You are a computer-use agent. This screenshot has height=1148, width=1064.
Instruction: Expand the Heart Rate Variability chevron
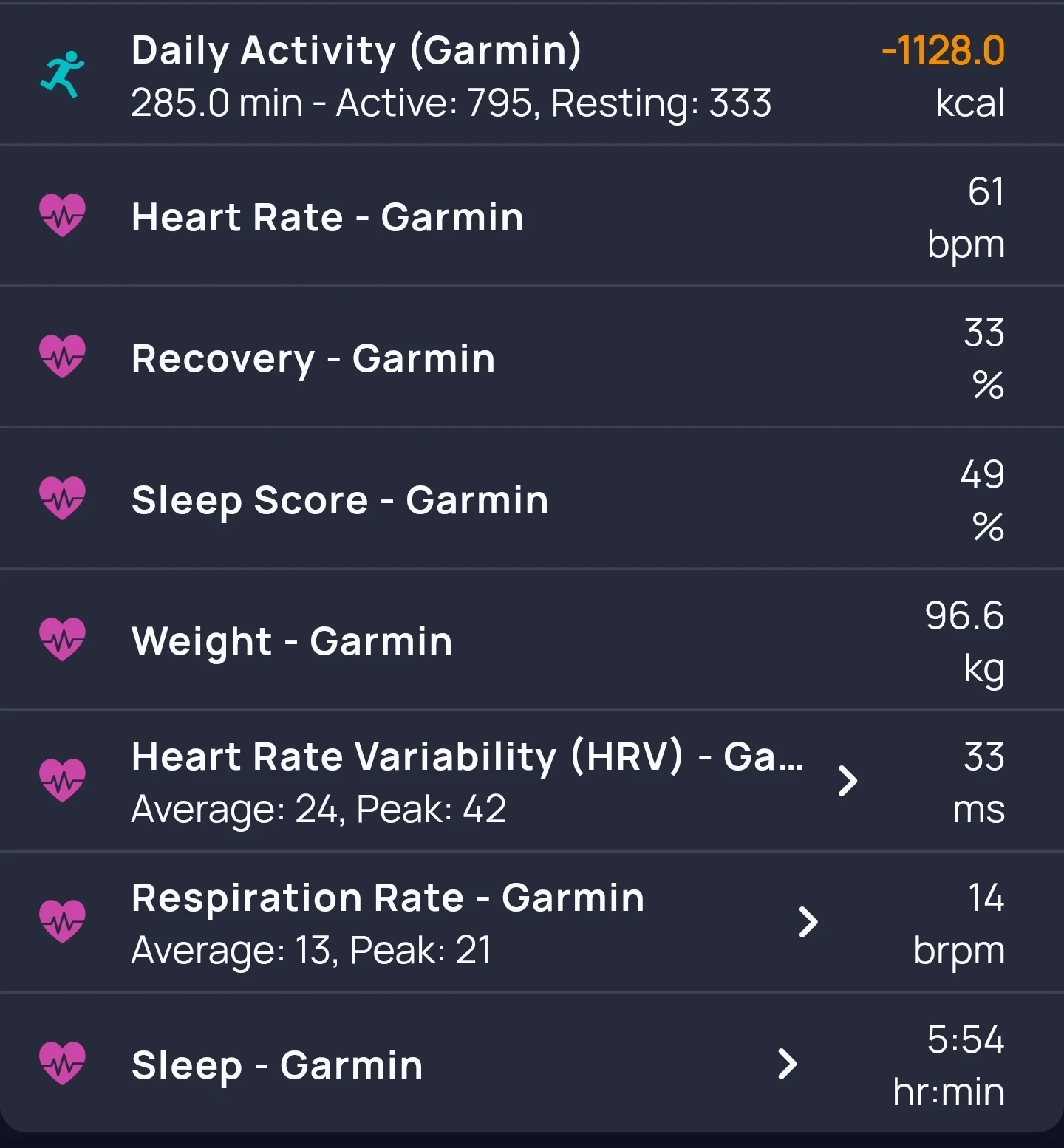pos(848,781)
